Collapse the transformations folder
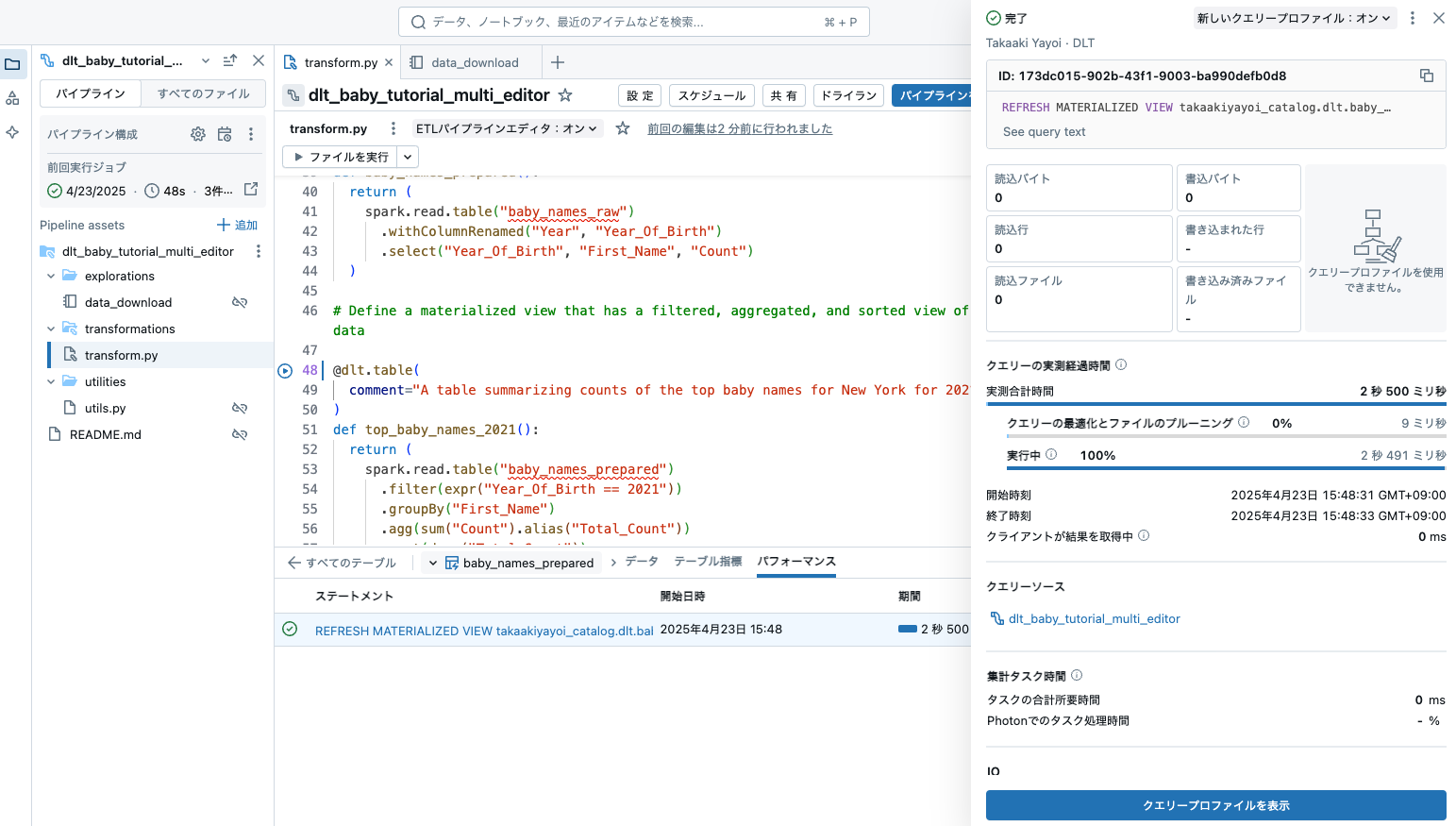Viewport: 1456px width, 826px height. pos(51,329)
